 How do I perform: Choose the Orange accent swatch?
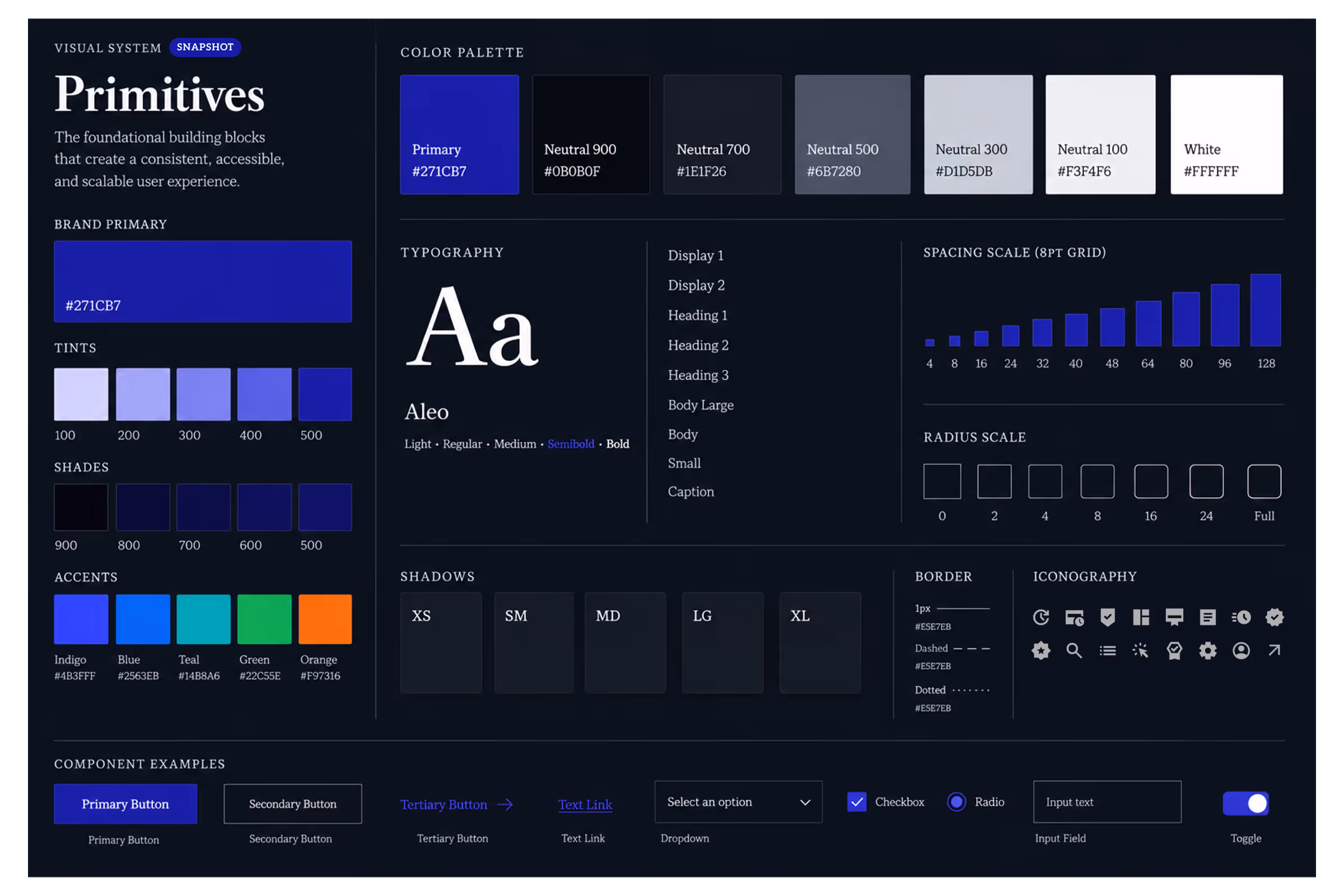tap(325, 619)
